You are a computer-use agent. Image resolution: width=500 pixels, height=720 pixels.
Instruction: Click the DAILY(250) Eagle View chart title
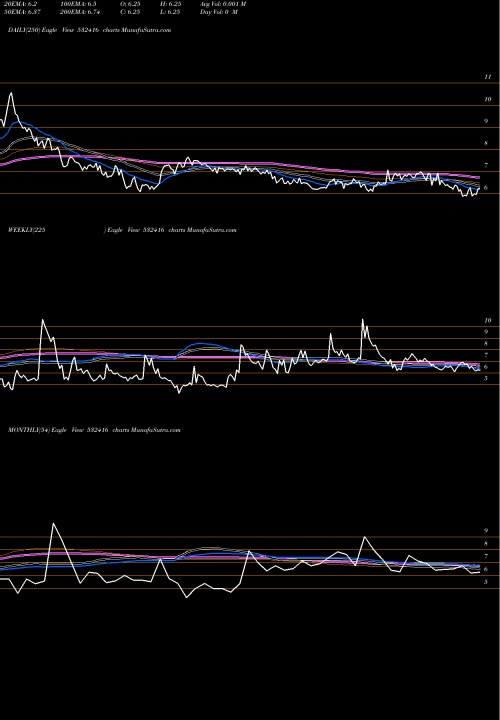tap(90, 30)
